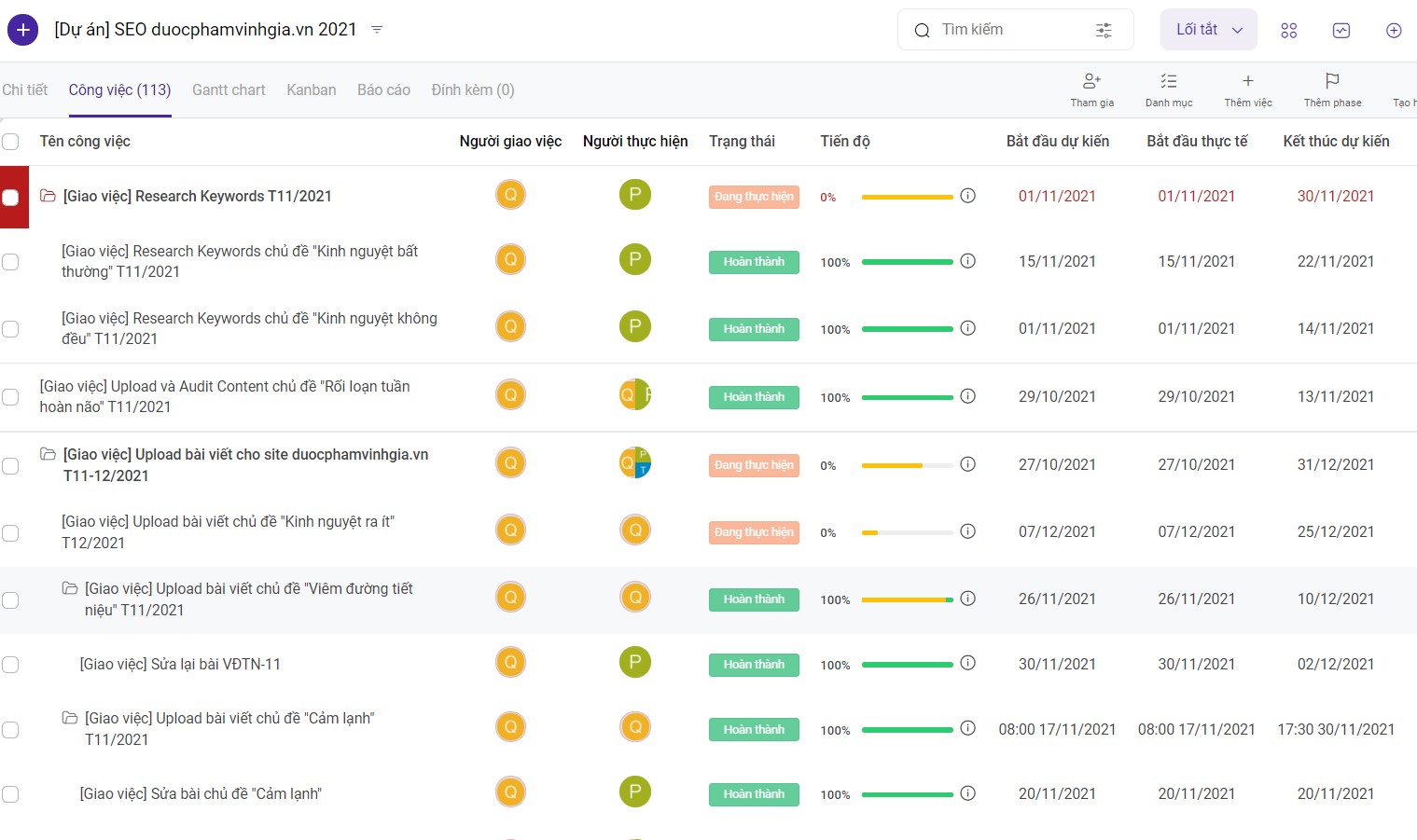The width and height of the screenshot is (1417, 840).
Task: Switch to the Gantt chart tab
Action: coord(229,90)
